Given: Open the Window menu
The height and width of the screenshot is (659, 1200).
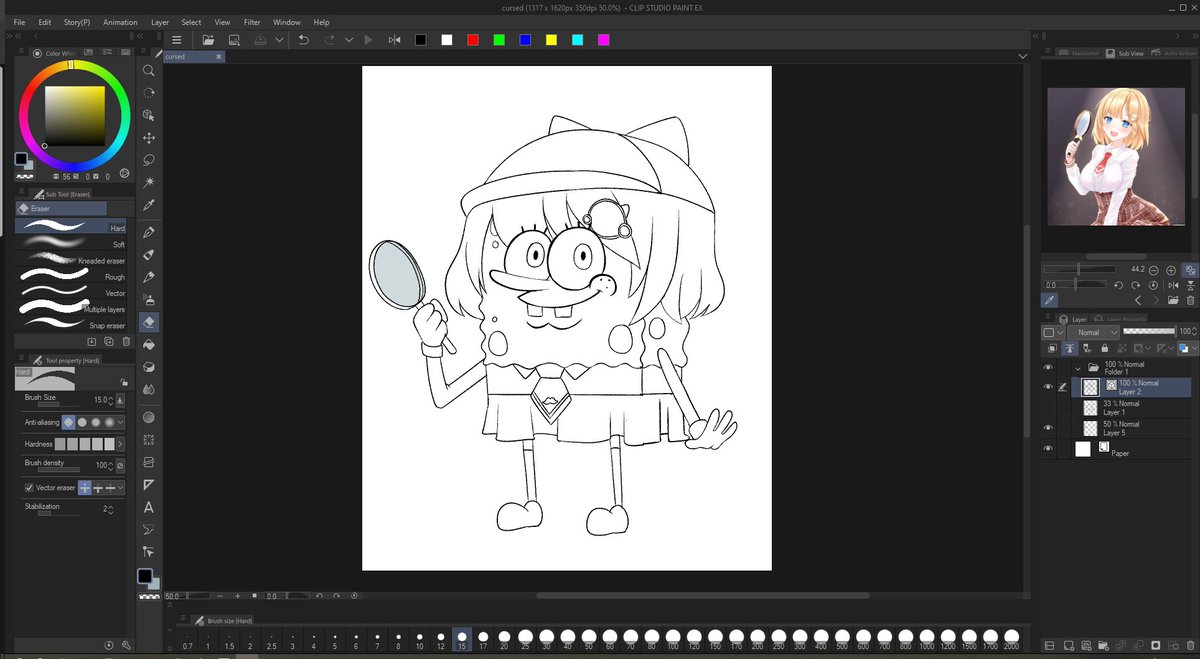Looking at the screenshot, I should pos(286,21).
